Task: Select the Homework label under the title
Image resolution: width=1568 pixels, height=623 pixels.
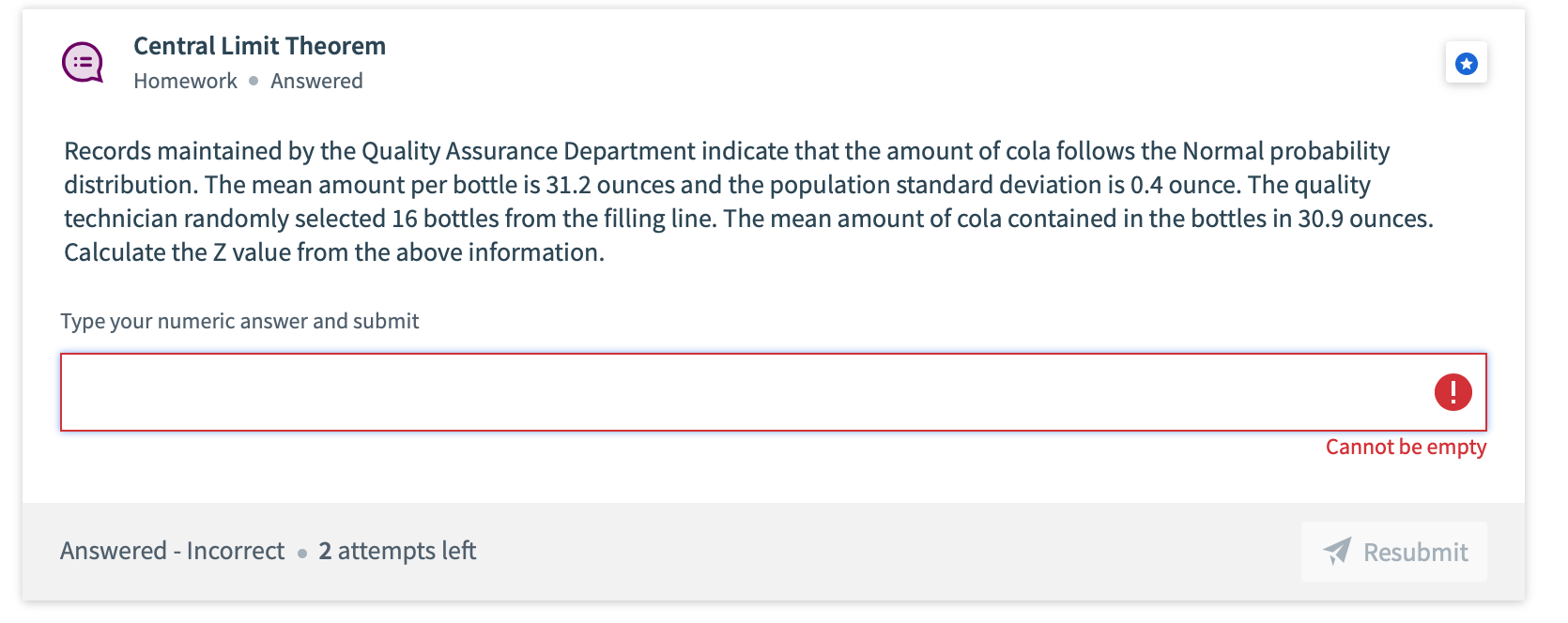Action: point(185,81)
